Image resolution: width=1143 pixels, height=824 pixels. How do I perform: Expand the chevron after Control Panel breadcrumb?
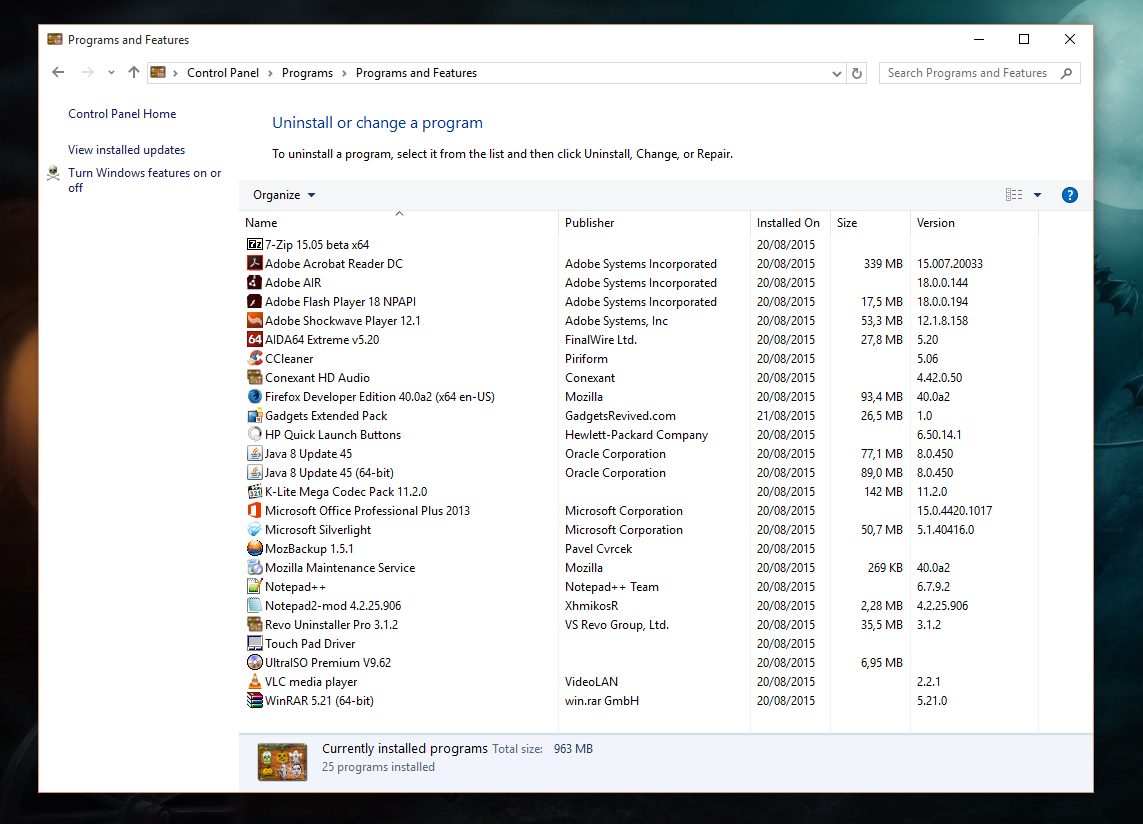270,73
